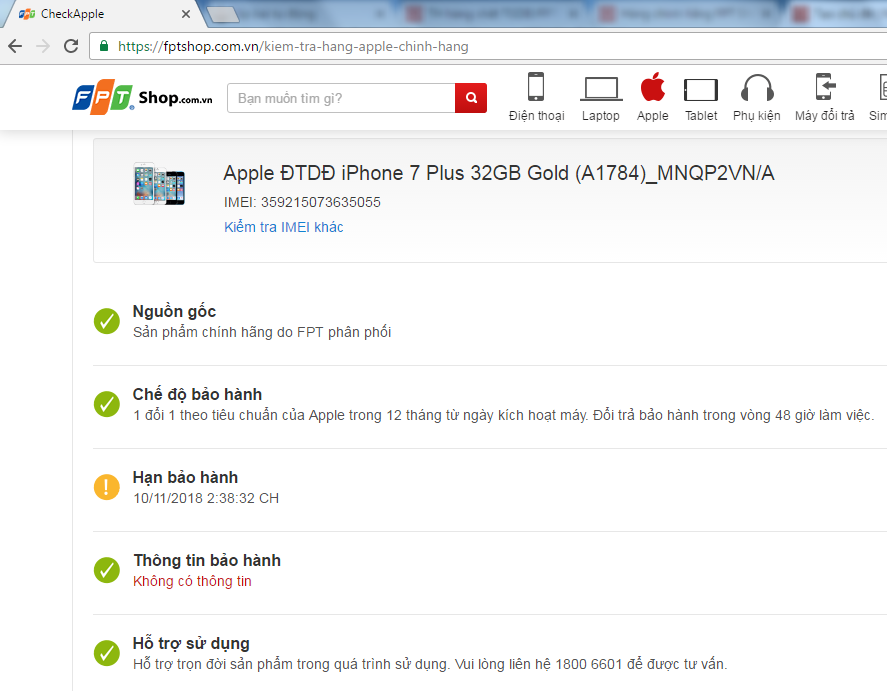Click the browser back arrow
Image resolution: width=887 pixels, height=691 pixels.
tap(15, 46)
